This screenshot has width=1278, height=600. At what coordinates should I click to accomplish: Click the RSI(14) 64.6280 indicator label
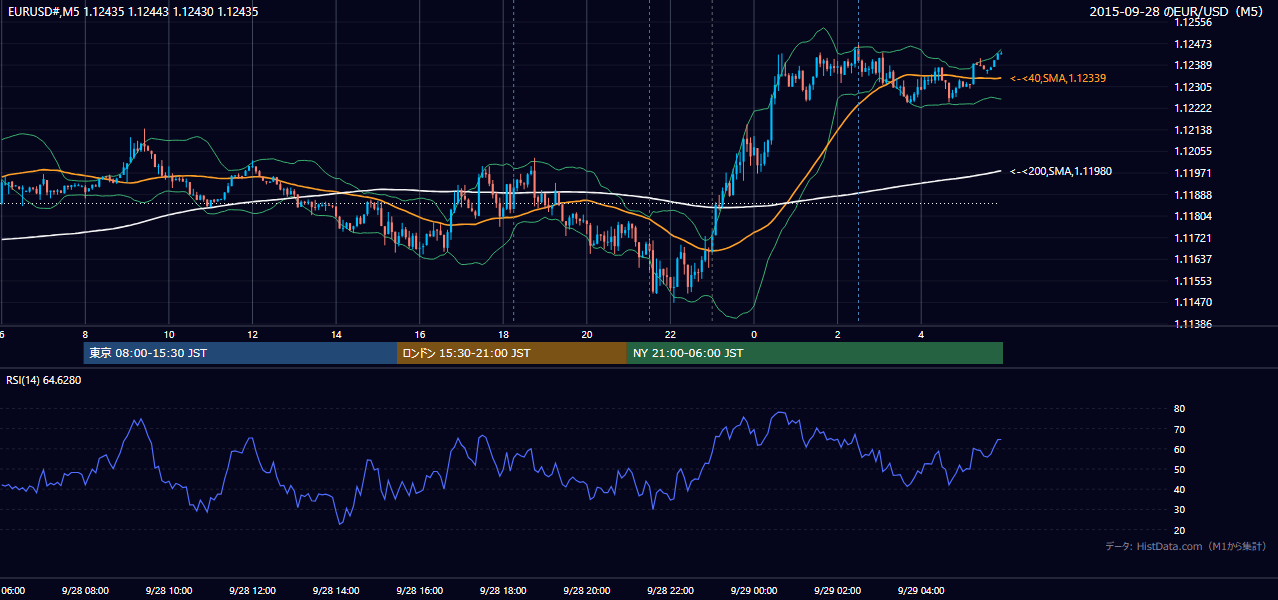click(x=44, y=380)
